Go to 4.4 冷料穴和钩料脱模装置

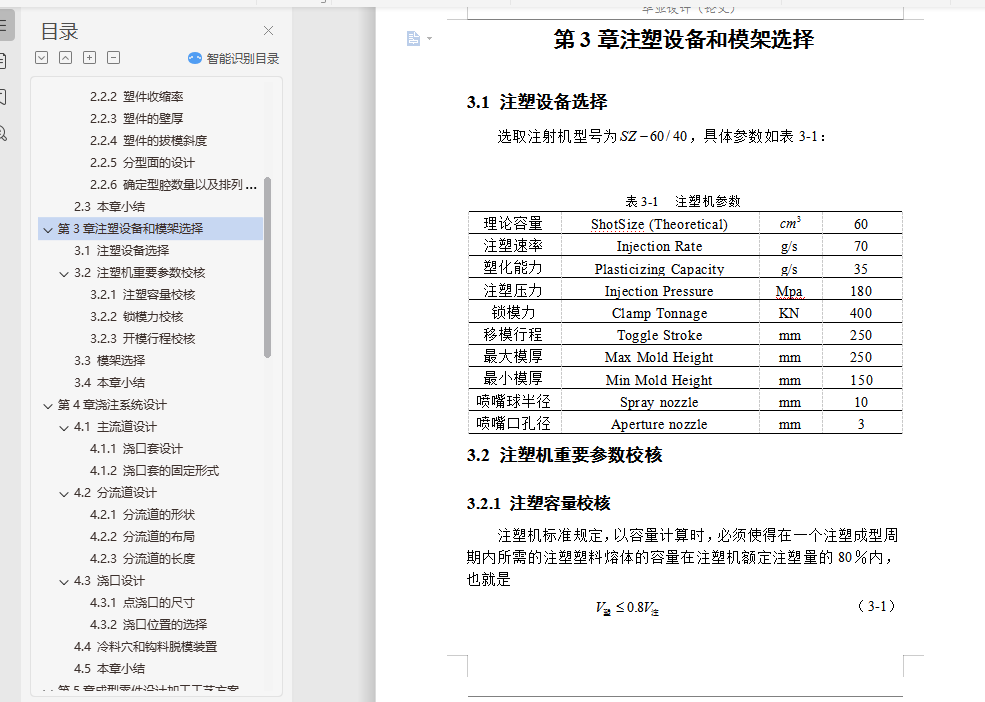point(146,647)
